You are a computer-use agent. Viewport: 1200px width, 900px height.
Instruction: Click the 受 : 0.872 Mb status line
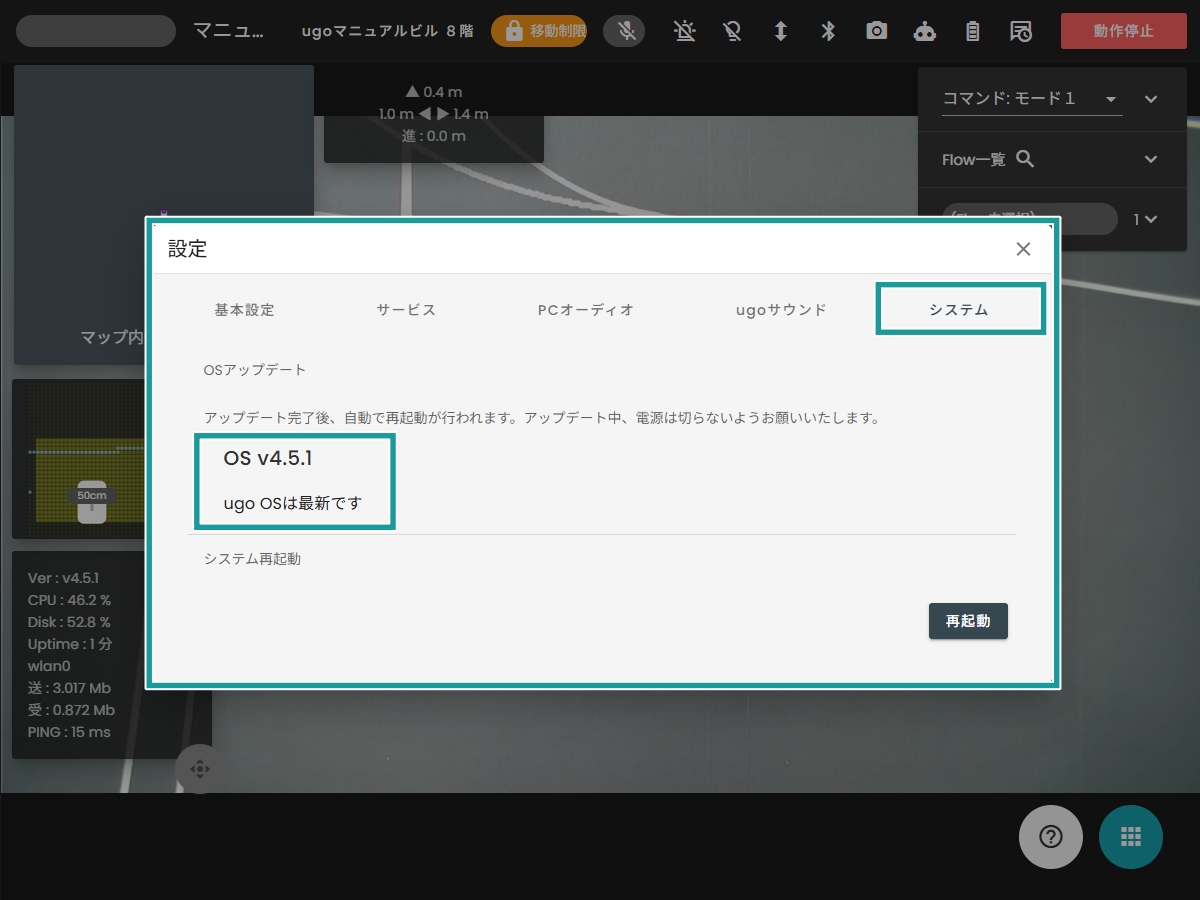pos(71,710)
